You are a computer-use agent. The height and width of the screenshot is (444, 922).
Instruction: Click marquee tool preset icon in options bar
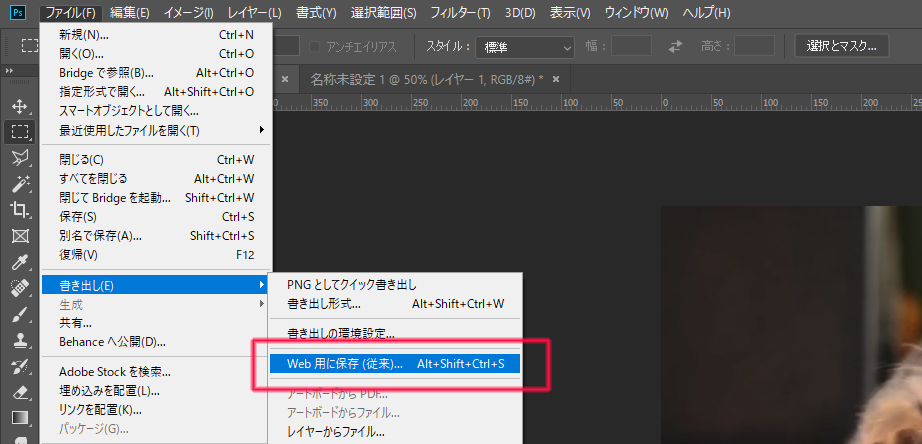click(x=28, y=46)
